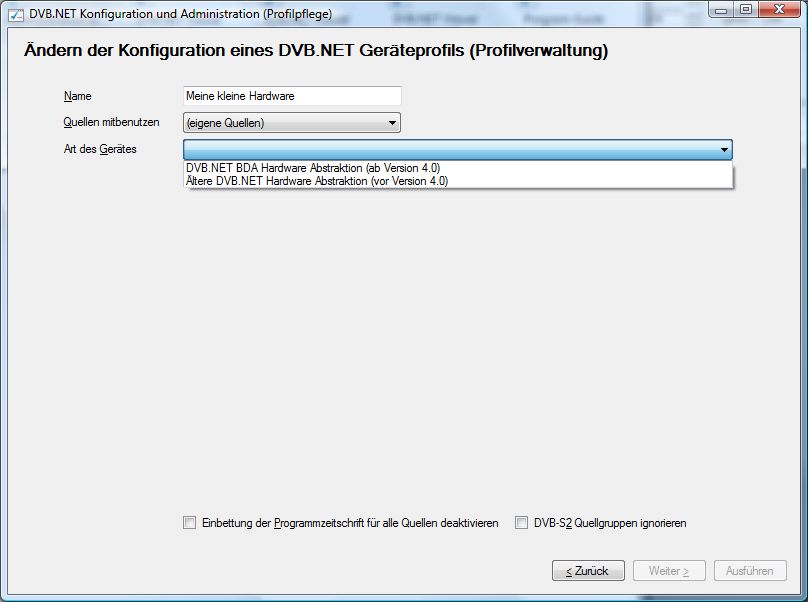Collapse the 'Art des Gerätes' dropdown via its arrow
This screenshot has height=602, width=808.
[724, 150]
